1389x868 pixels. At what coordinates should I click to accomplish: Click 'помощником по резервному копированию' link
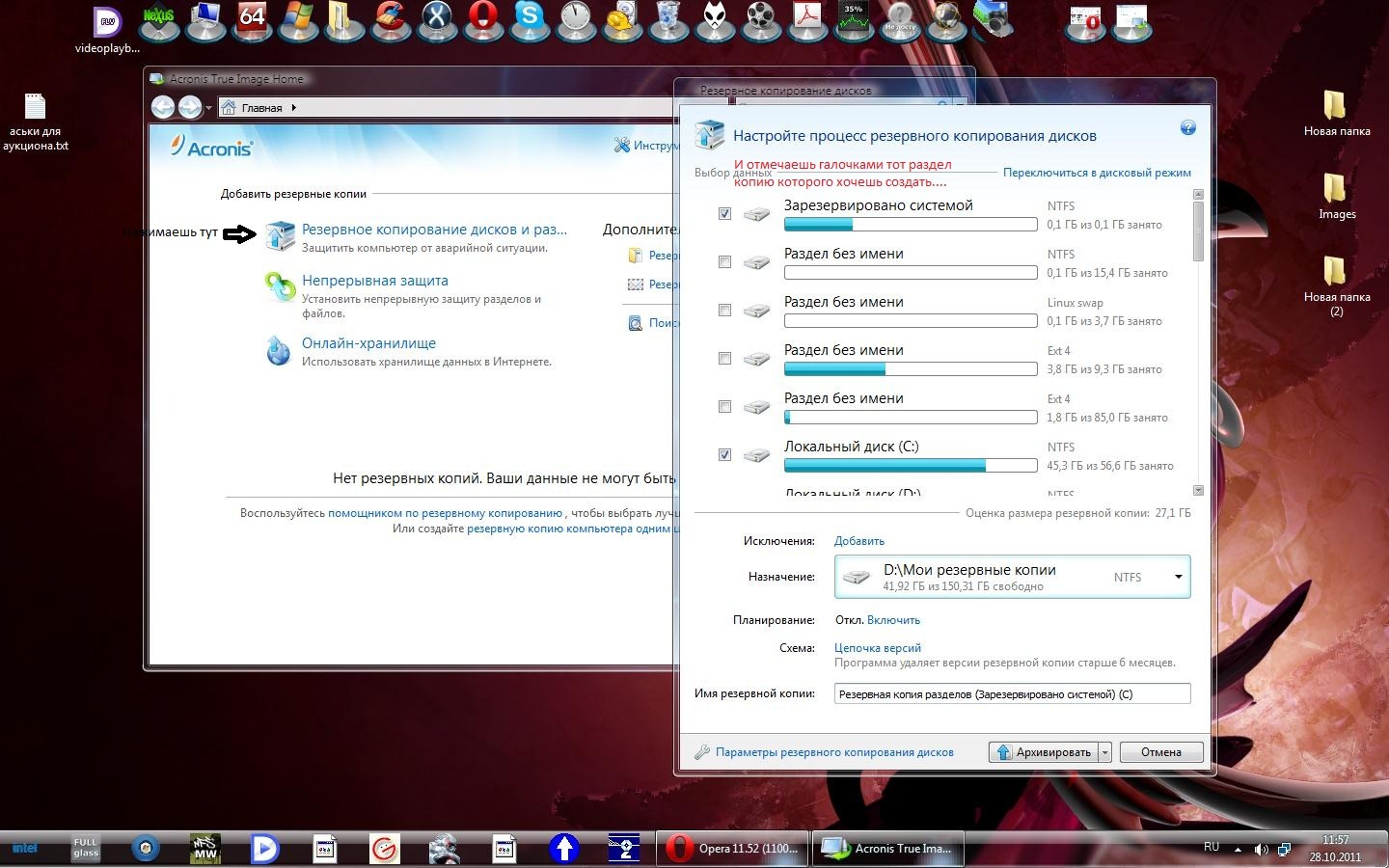[x=445, y=513]
